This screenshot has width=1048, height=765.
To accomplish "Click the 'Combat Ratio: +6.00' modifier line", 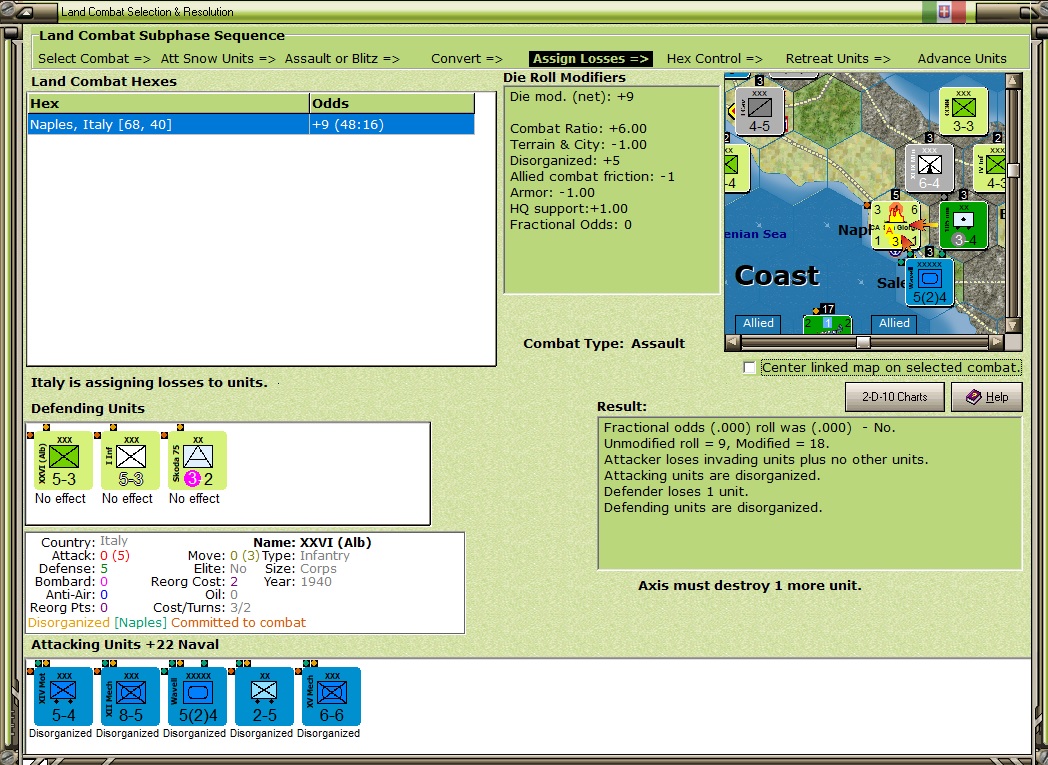I will (x=578, y=129).
